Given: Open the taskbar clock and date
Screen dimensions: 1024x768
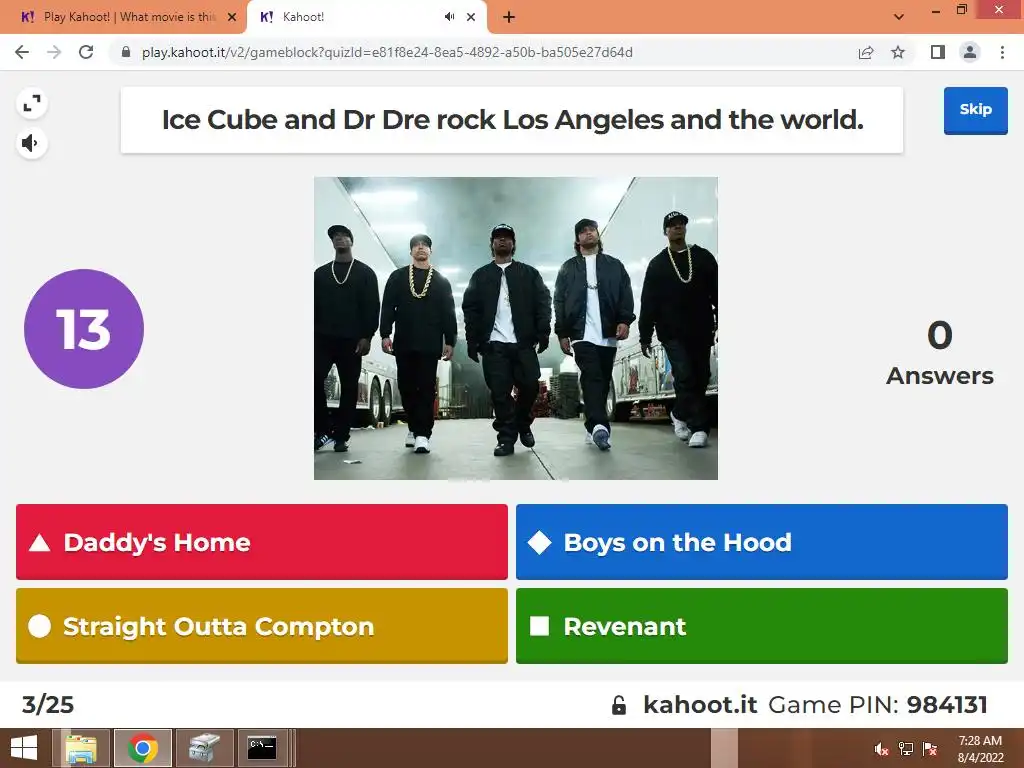Looking at the screenshot, I should [x=980, y=749].
